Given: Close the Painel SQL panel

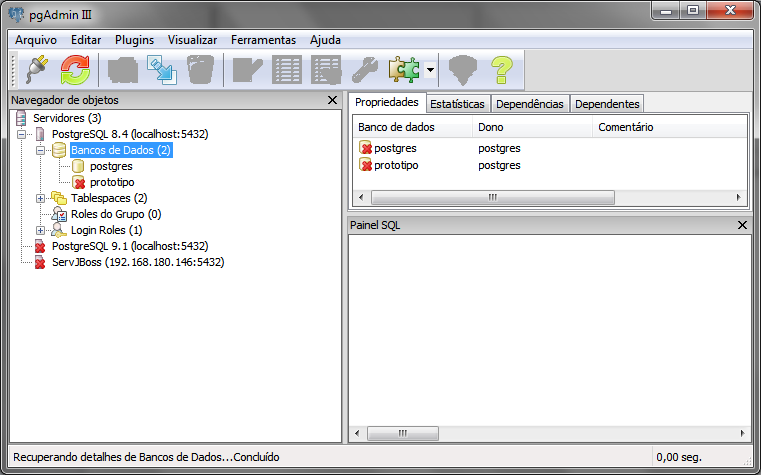Looking at the screenshot, I should (742, 225).
